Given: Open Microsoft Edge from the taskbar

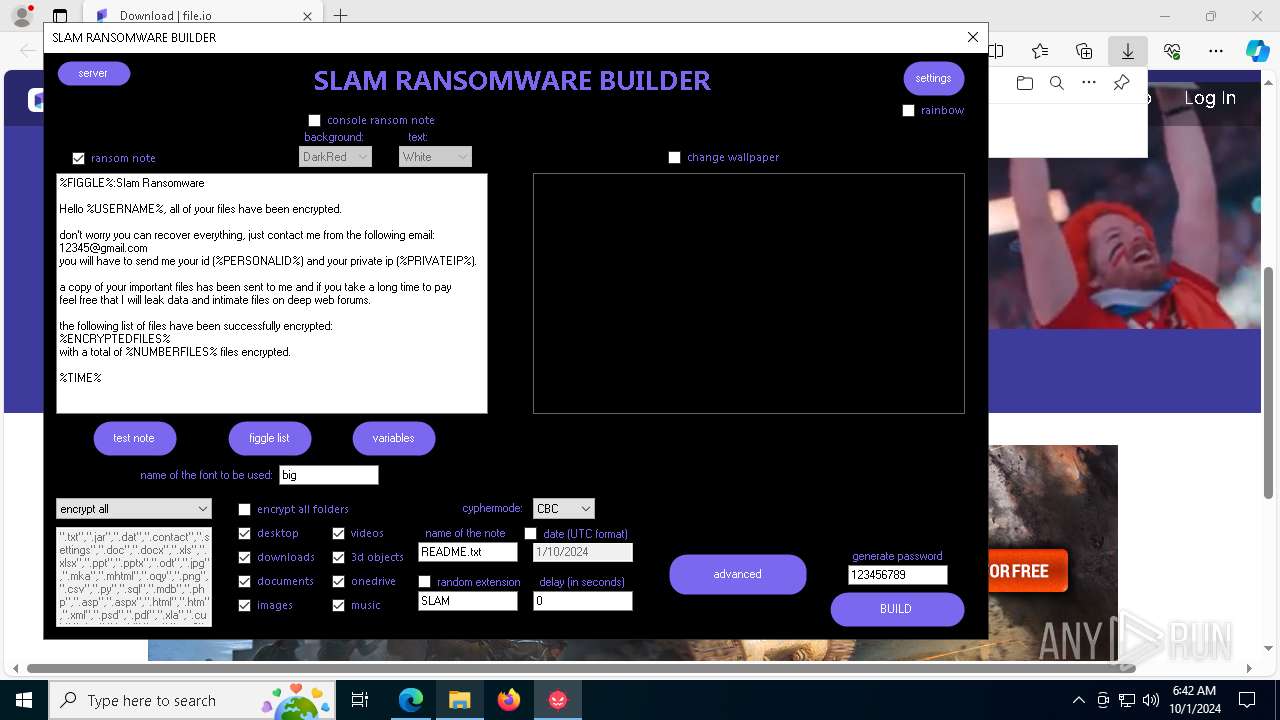Looking at the screenshot, I should pyautogui.click(x=411, y=700).
